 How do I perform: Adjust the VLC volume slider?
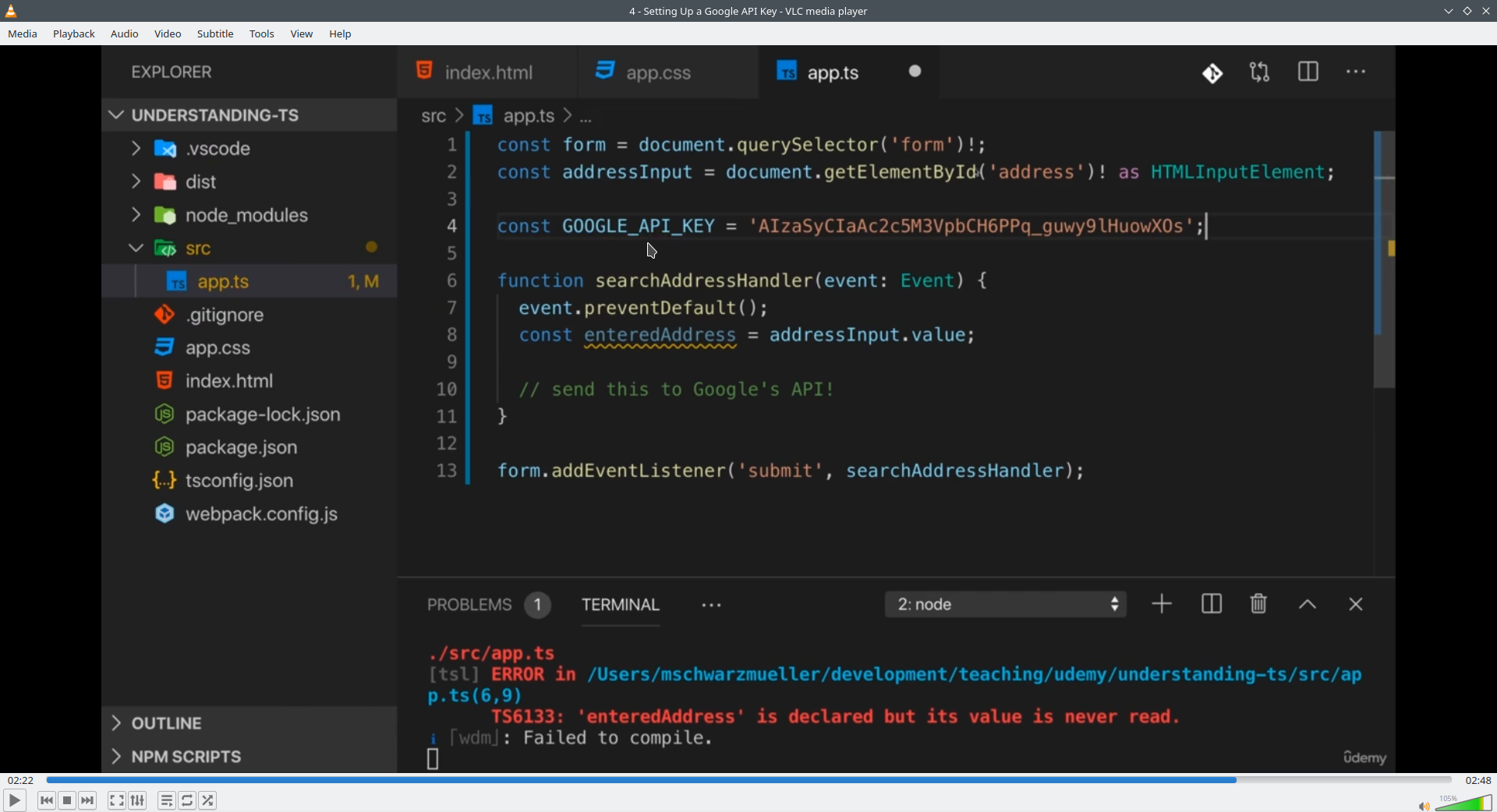pyautogui.click(x=1463, y=803)
